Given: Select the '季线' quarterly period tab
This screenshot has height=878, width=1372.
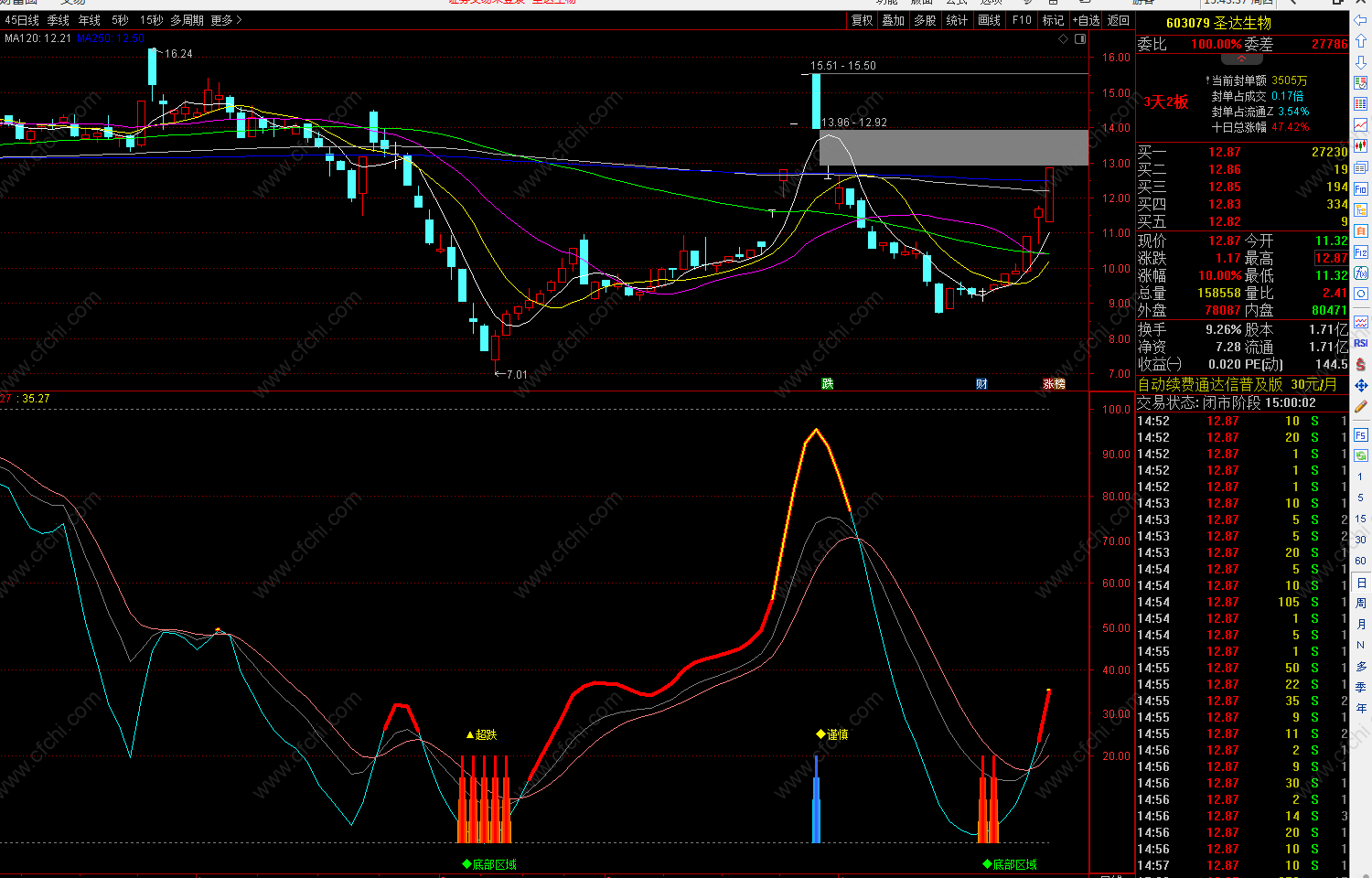Looking at the screenshot, I should click(x=58, y=20).
